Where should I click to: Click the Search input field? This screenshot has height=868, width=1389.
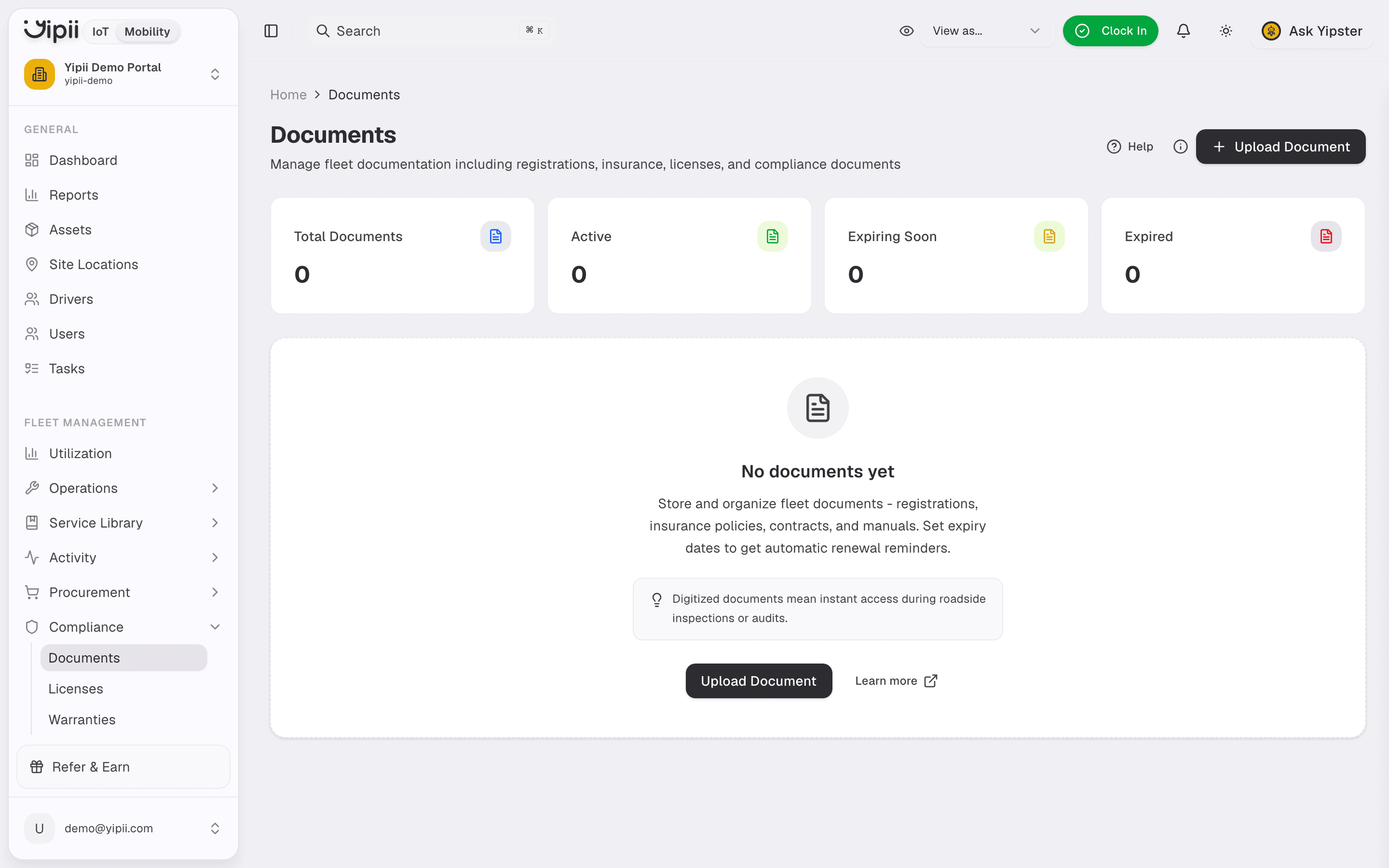point(431,31)
